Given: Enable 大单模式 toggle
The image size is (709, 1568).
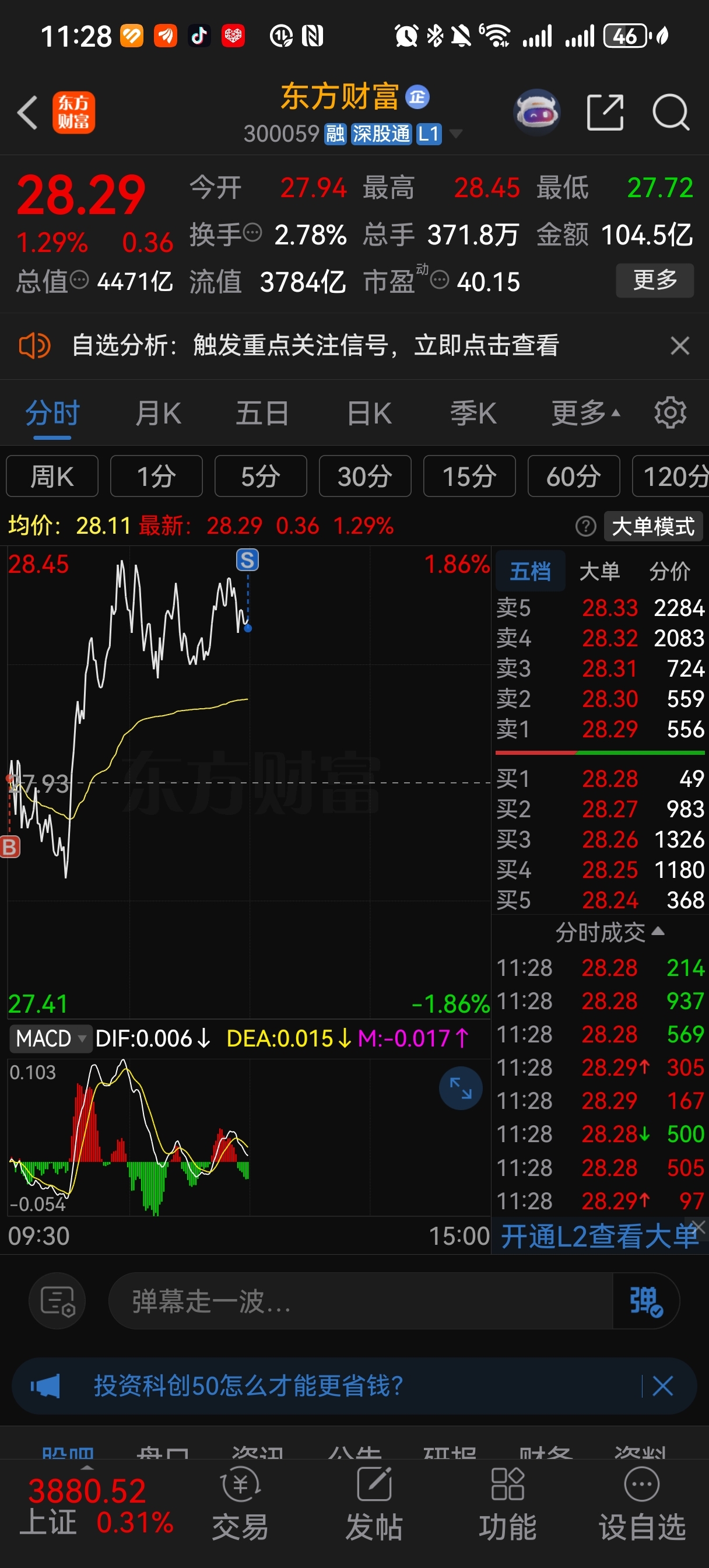Looking at the screenshot, I should tap(653, 526).
